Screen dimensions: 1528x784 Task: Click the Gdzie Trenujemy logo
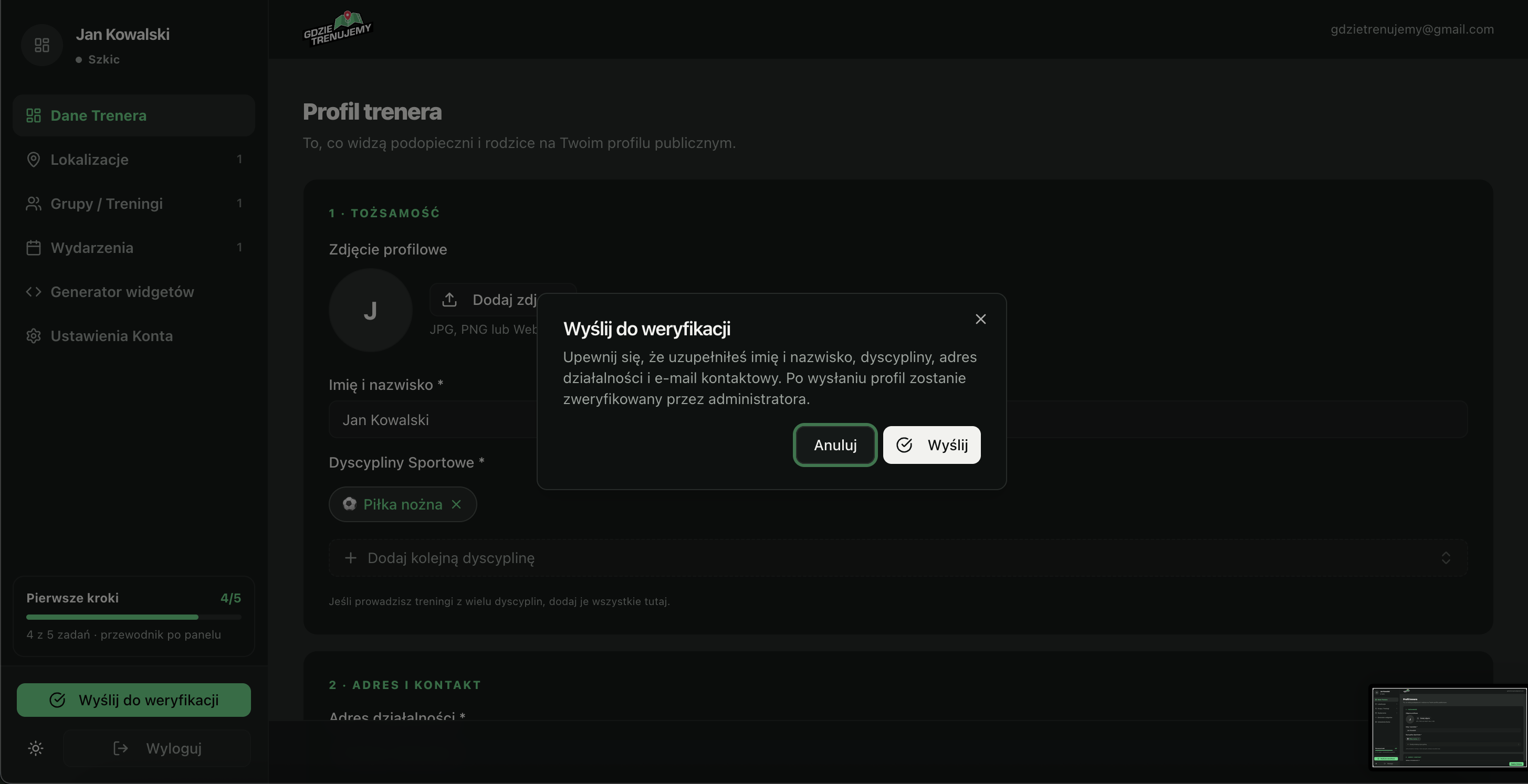coord(338,28)
